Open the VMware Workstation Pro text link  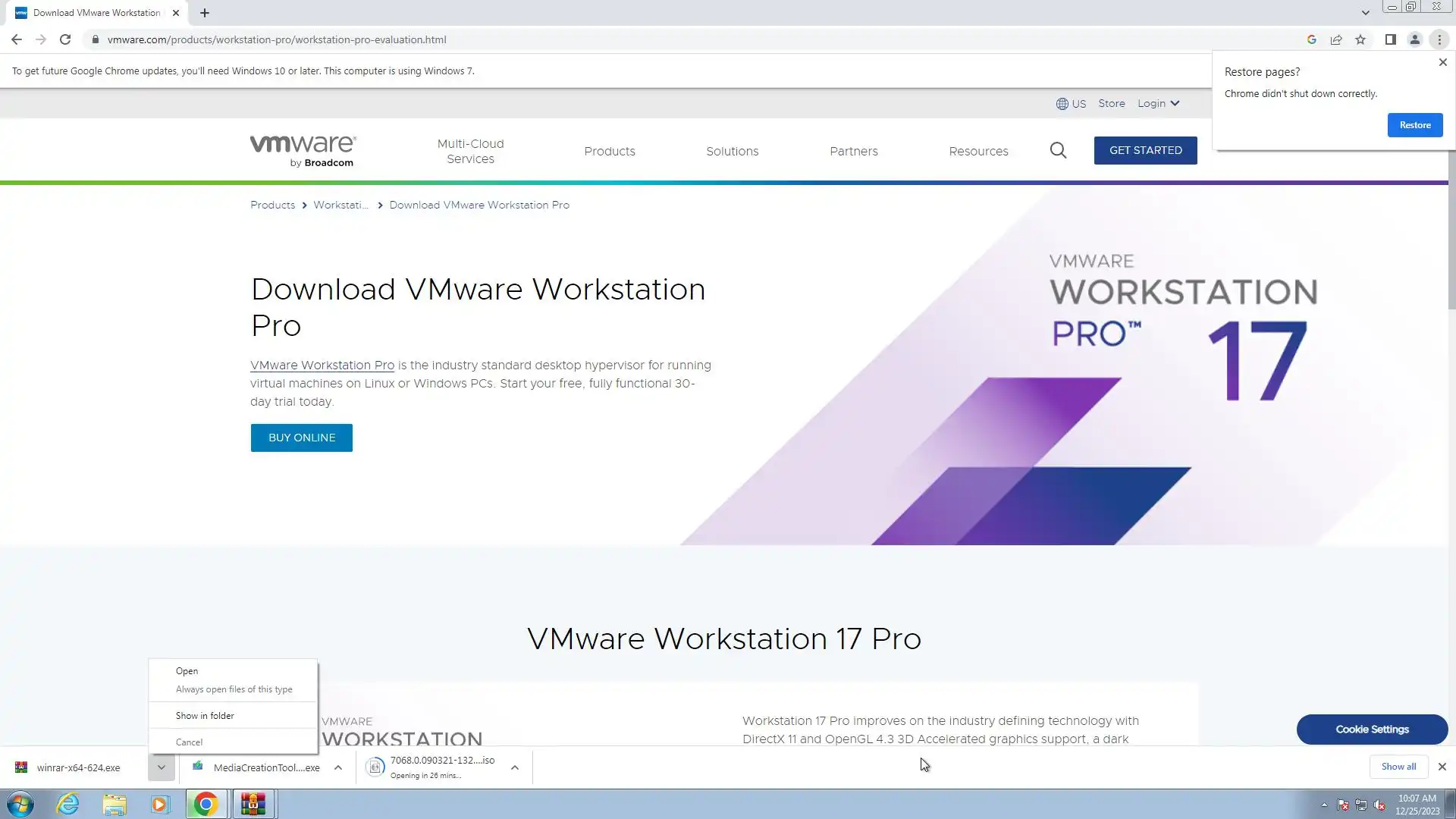click(322, 365)
